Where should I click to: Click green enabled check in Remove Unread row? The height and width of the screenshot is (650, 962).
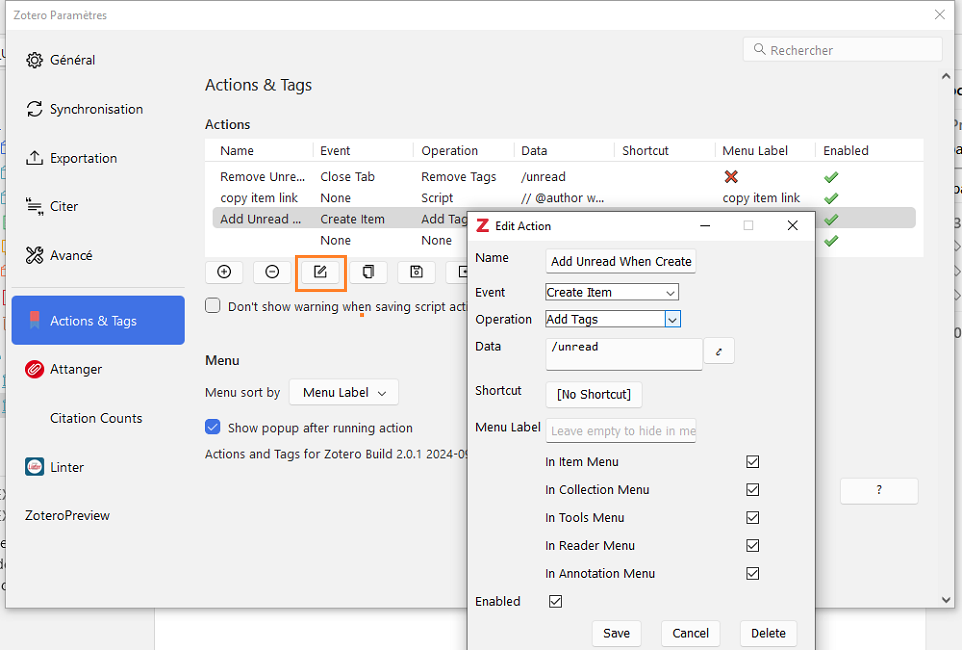tap(831, 177)
